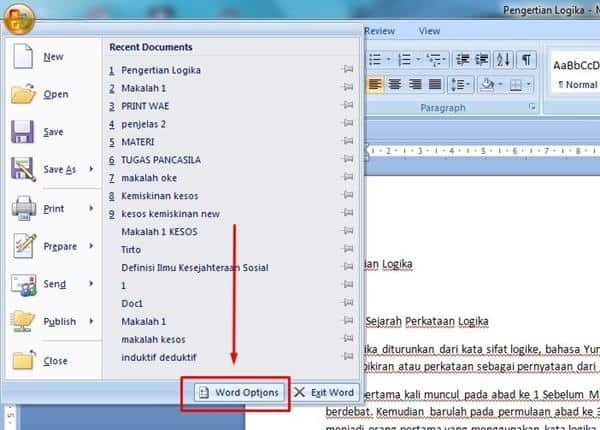600x430 pixels.
Task: Increase paragraph indent
Action: pos(482,60)
